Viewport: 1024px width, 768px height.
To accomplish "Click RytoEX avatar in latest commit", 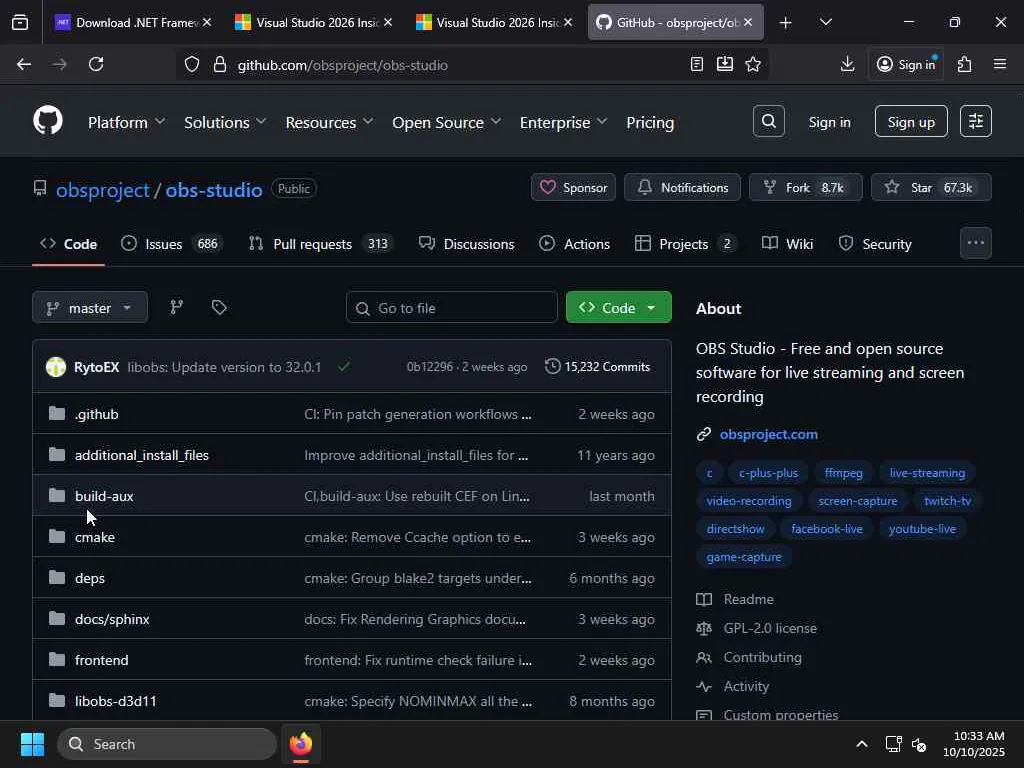I will (x=56, y=367).
